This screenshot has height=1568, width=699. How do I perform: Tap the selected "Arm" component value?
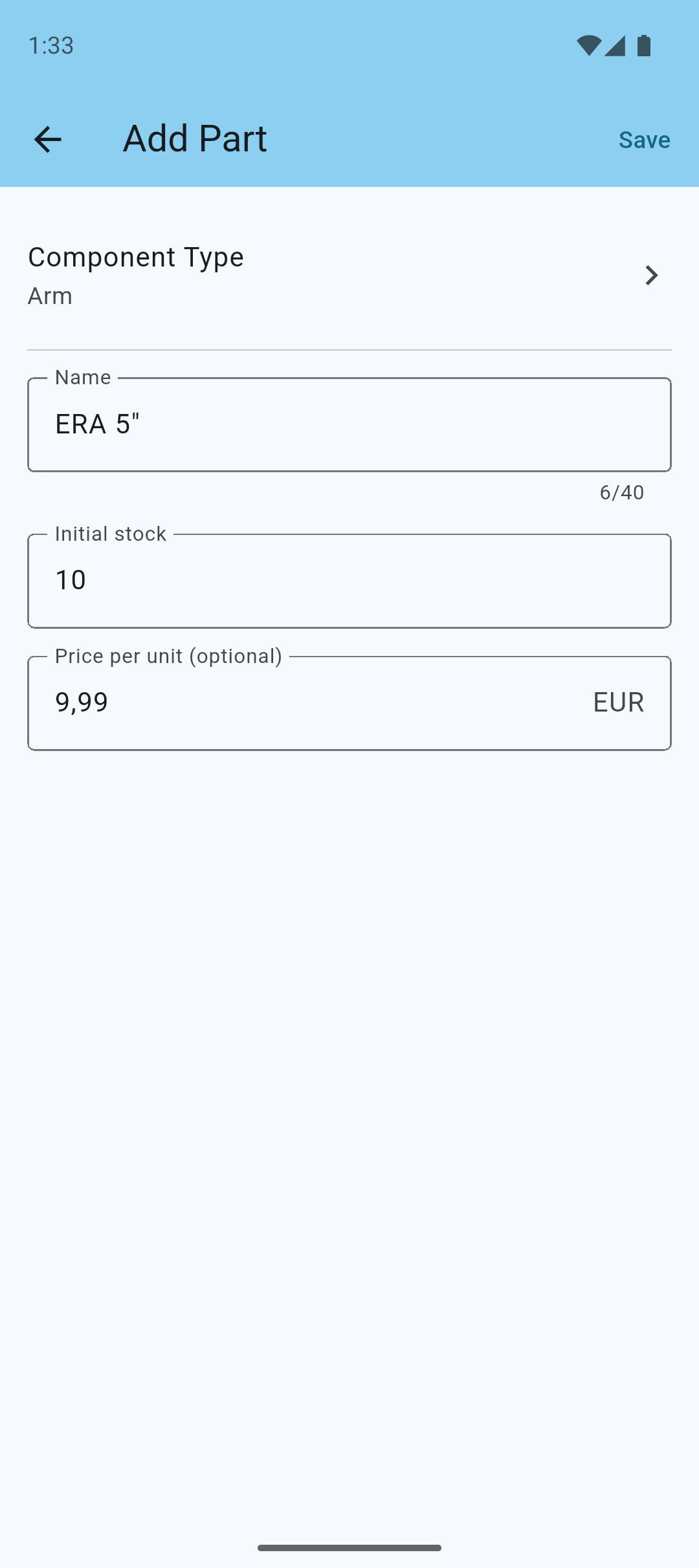click(50, 296)
